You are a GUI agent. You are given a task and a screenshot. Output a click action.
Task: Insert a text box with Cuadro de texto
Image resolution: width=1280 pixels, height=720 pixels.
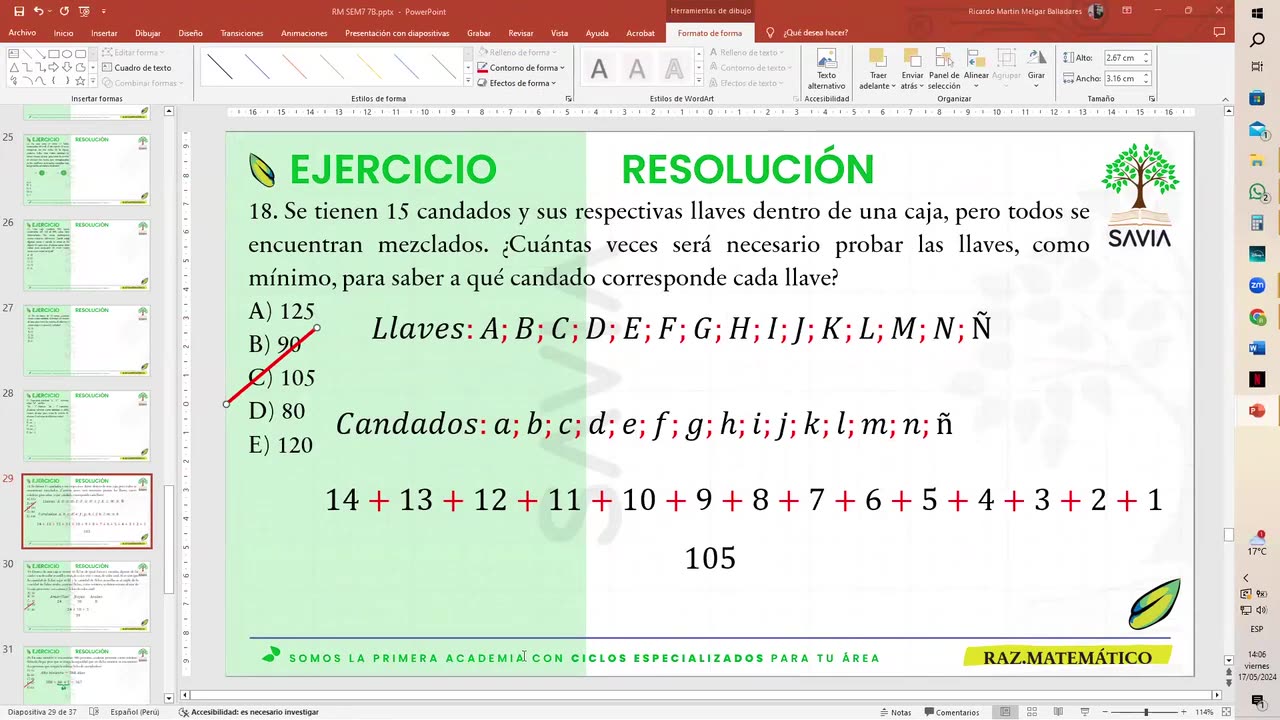click(x=136, y=68)
